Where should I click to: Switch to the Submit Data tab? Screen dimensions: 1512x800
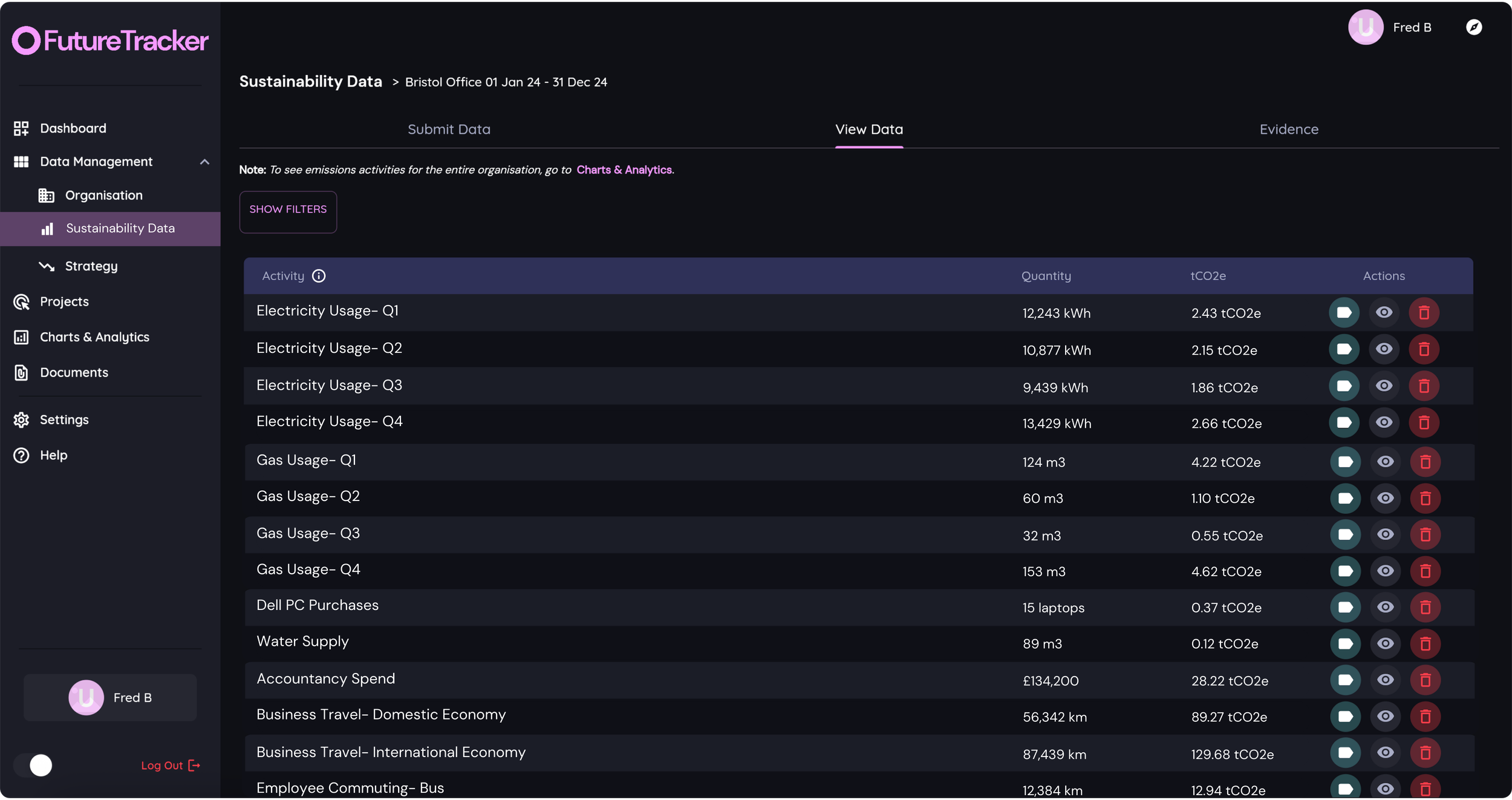click(x=449, y=130)
